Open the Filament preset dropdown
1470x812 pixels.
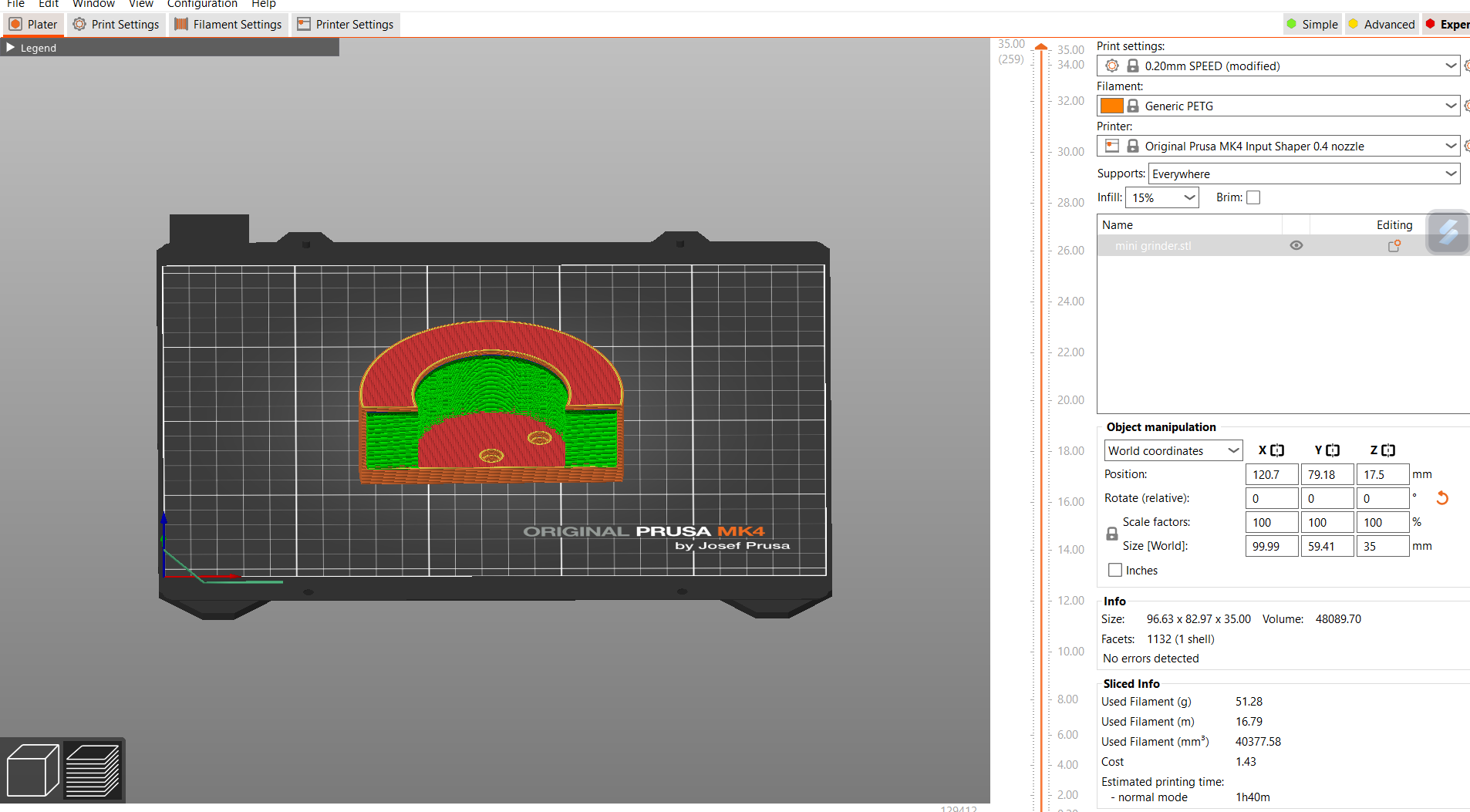tap(1278, 106)
